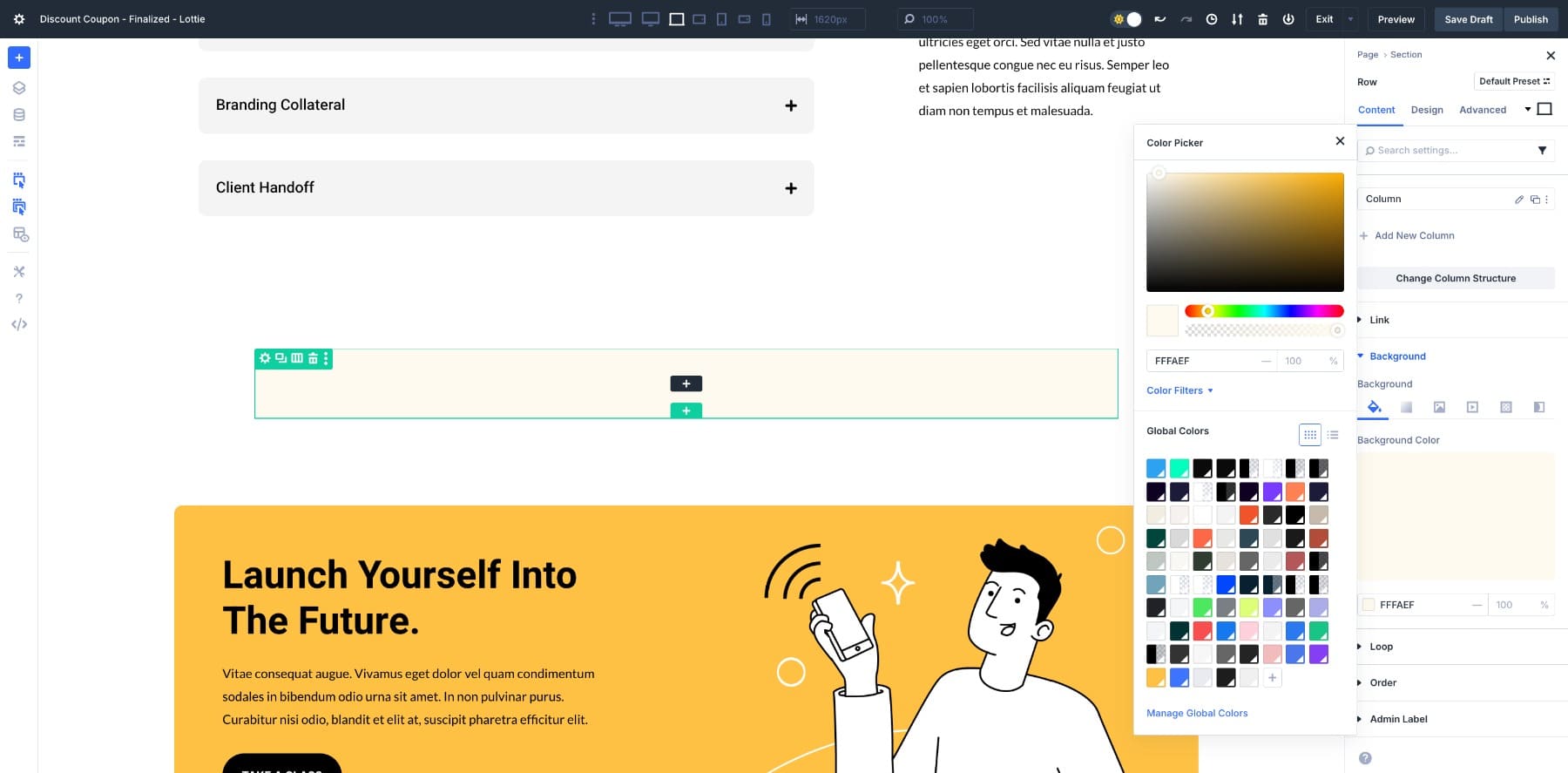Click the history clock icon in top bar
The width and height of the screenshot is (1568, 773).
(1211, 19)
